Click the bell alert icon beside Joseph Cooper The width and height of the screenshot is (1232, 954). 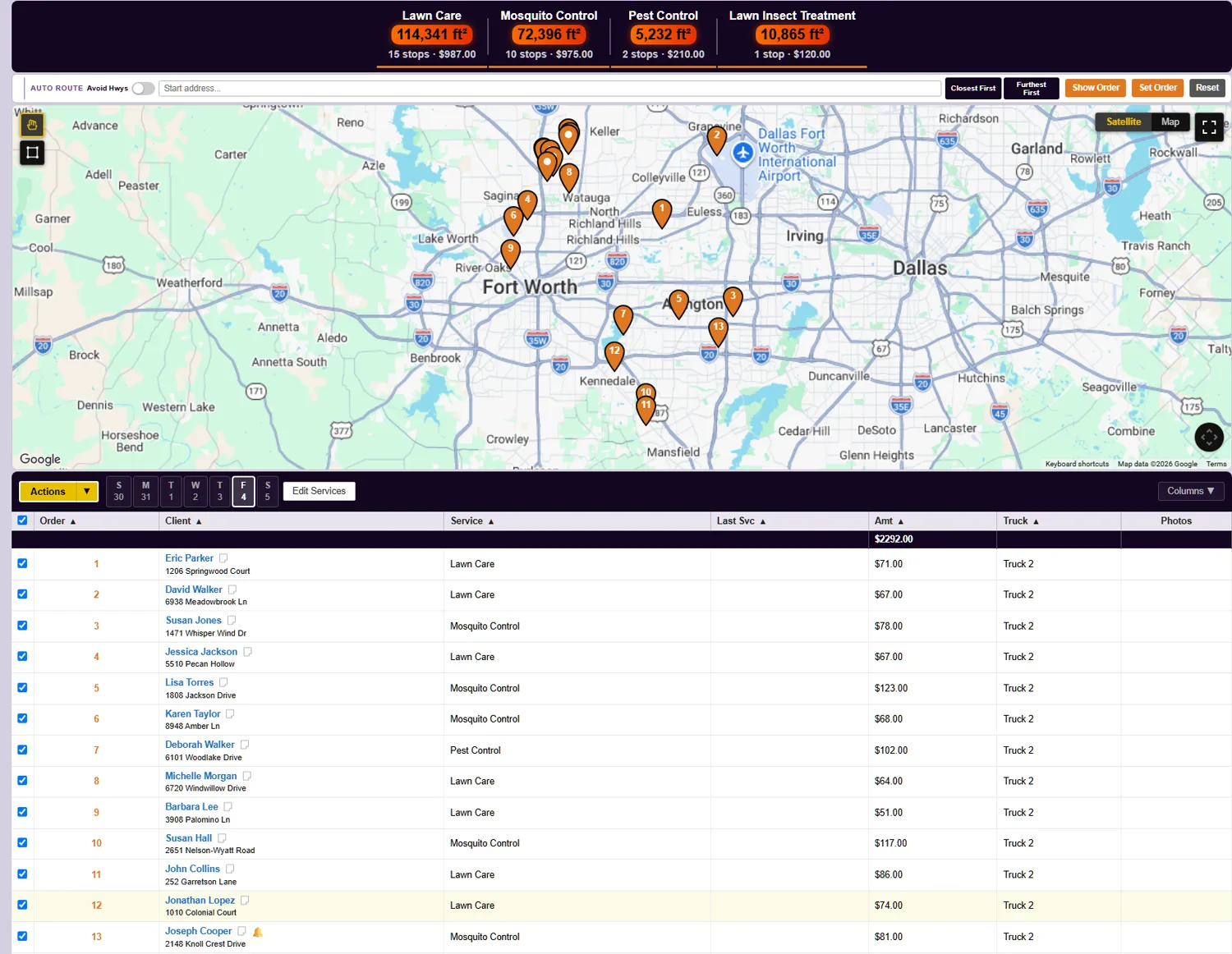click(x=258, y=932)
